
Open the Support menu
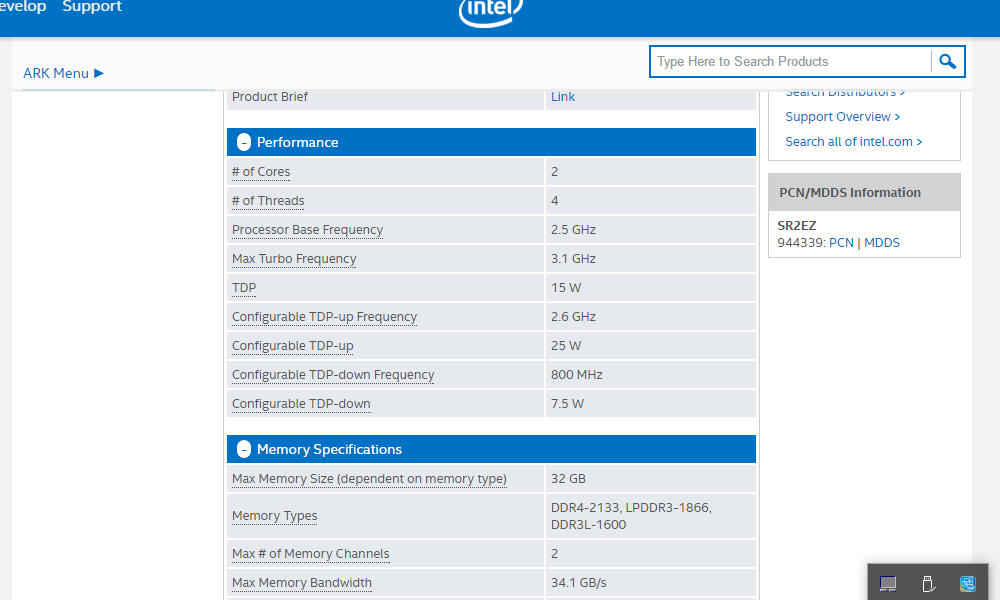(x=92, y=6)
